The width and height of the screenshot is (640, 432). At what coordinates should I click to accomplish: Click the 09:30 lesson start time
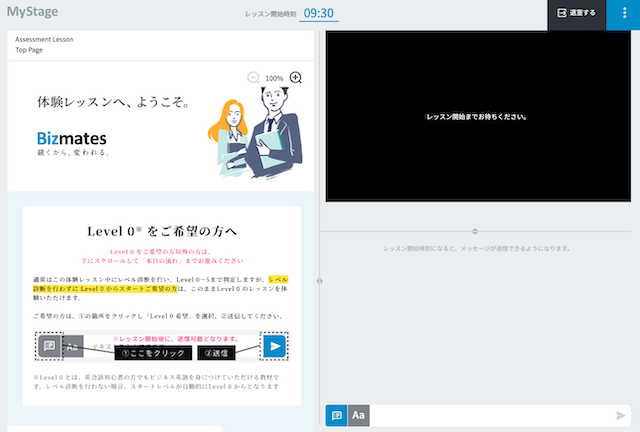318,13
